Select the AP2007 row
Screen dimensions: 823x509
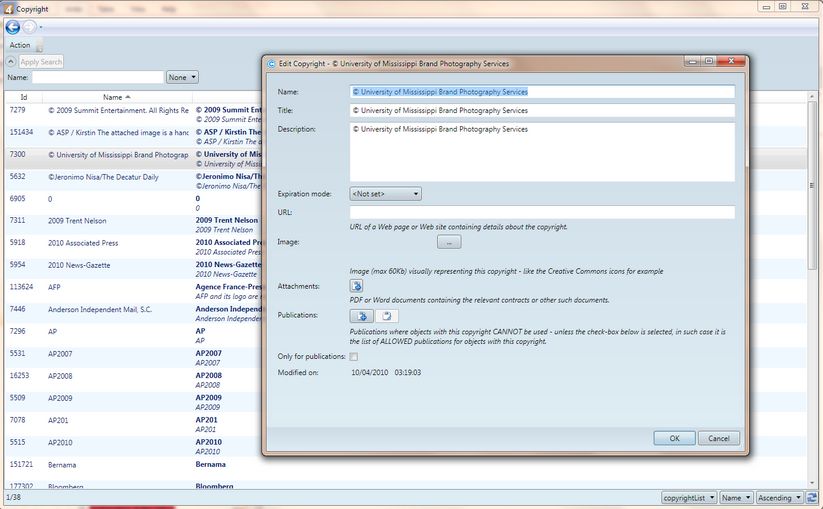pyautogui.click(x=134, y=357)
